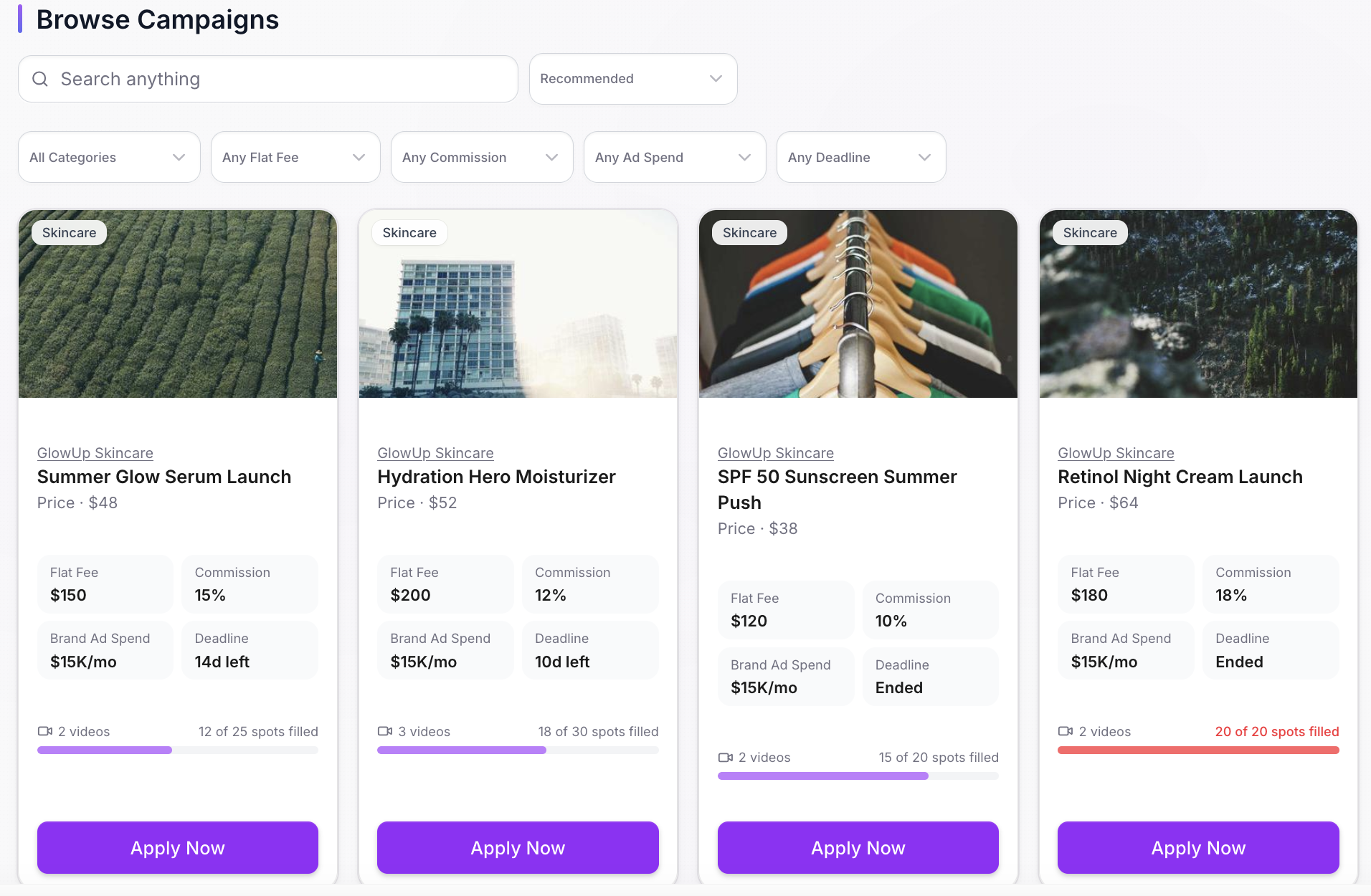Open the All Categories filter dropdown

[108, 157]
